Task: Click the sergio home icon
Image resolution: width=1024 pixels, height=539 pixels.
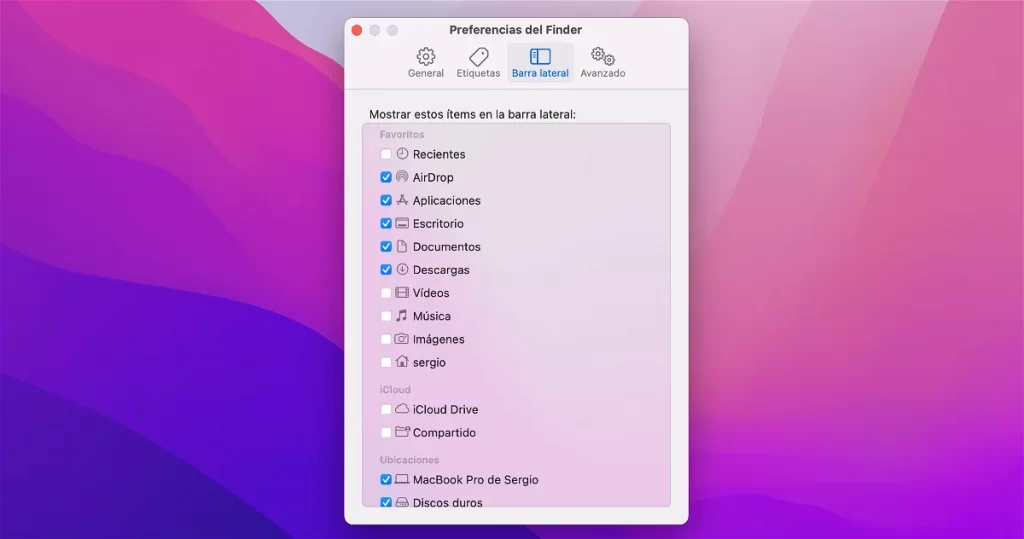Action: (402, 361)
